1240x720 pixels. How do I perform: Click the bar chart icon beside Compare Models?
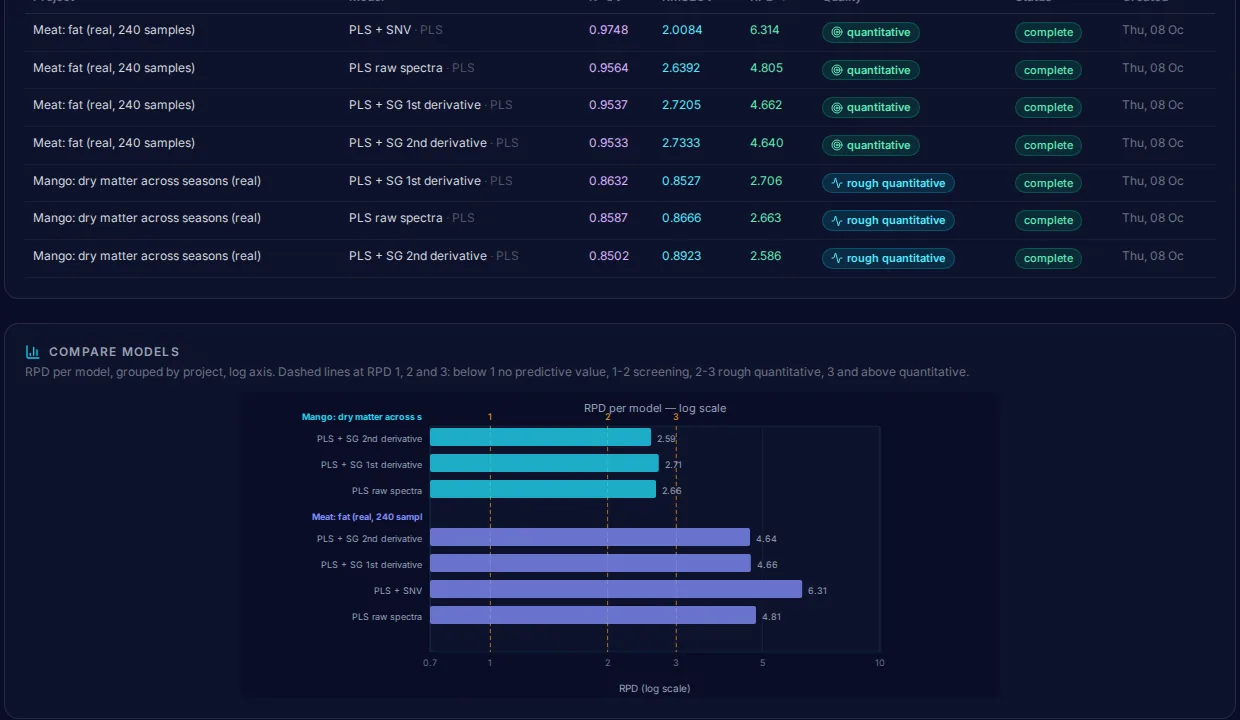click(x=33, y=352)
